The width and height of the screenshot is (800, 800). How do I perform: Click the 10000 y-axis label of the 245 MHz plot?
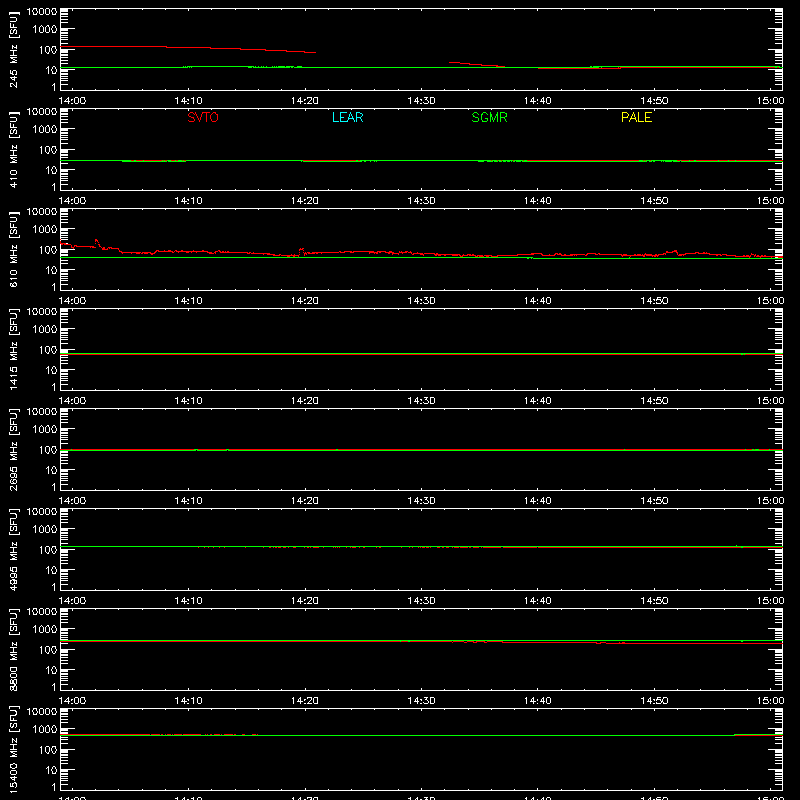(x=42, y=11)
